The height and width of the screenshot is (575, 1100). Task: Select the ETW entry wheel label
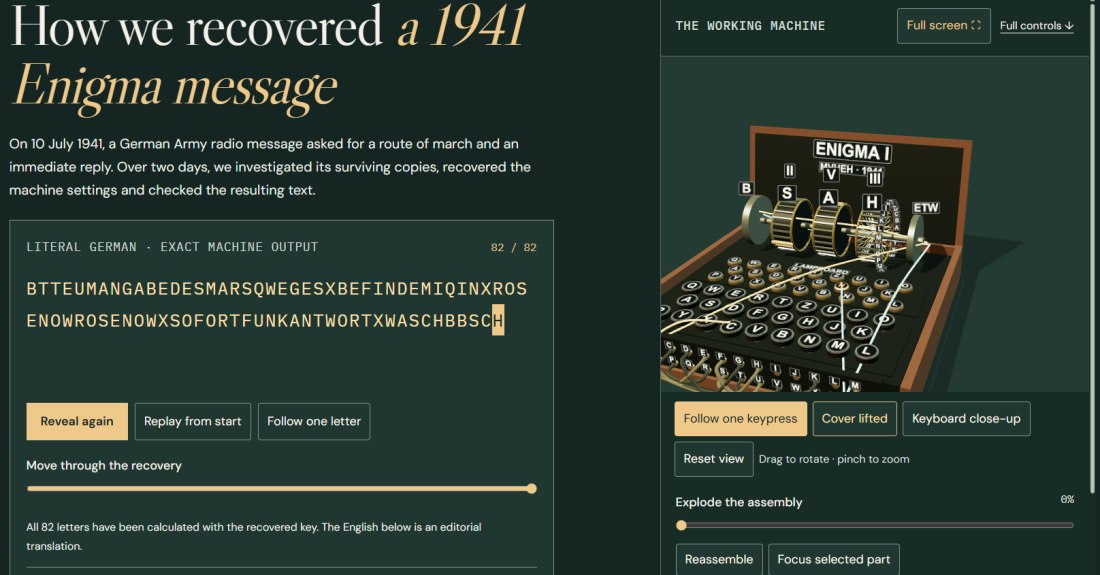925,208
